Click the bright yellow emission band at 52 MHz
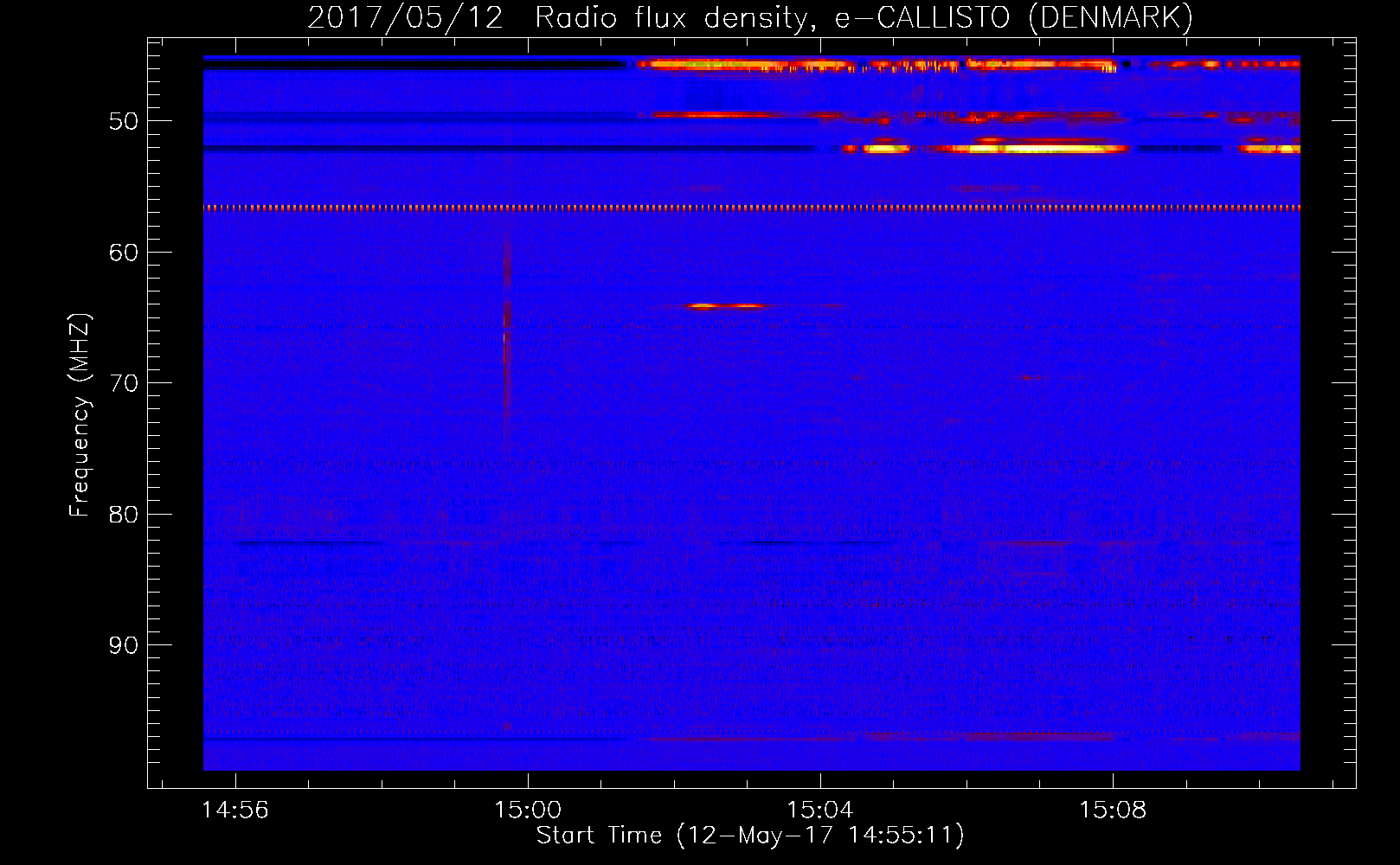The height and width of the screenshot is (865, 1400). tap(1030, 149)
